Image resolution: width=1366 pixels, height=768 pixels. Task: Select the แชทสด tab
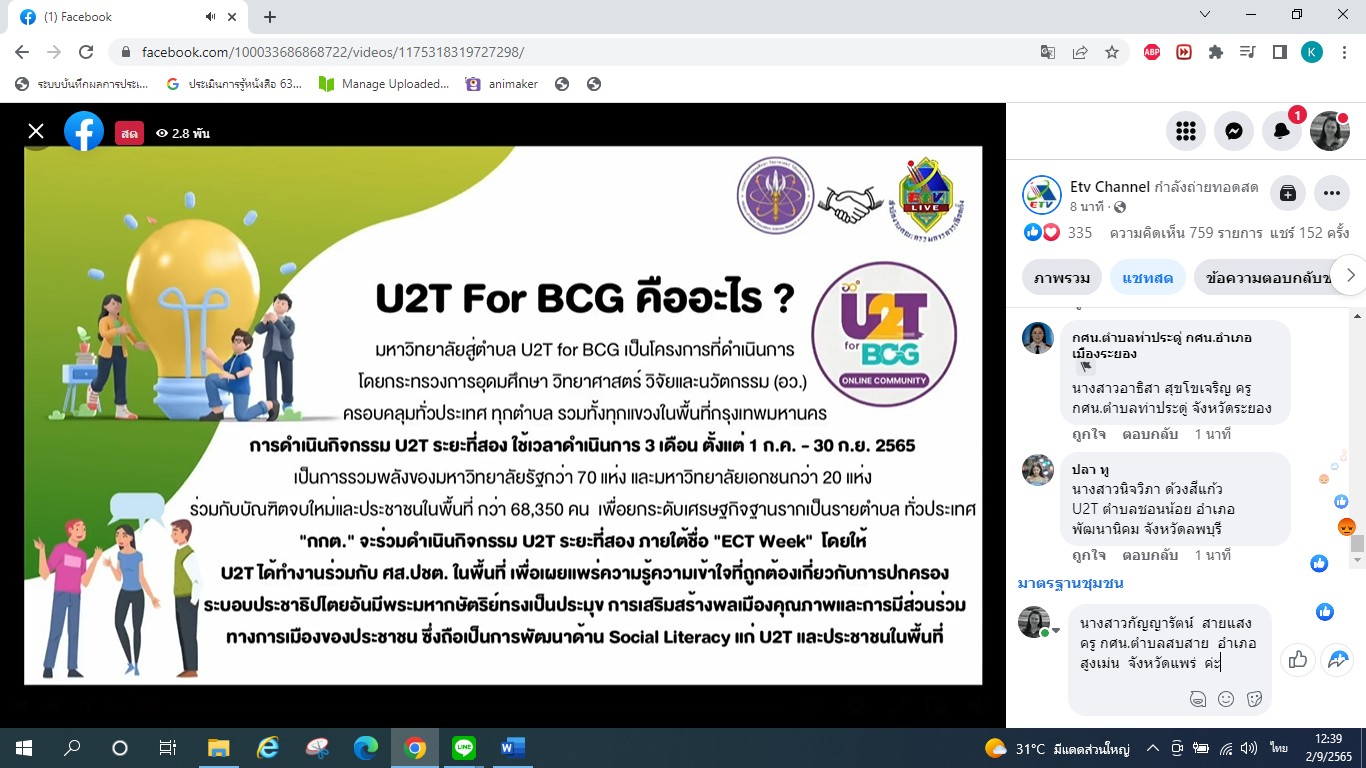tap(1148, 277)
